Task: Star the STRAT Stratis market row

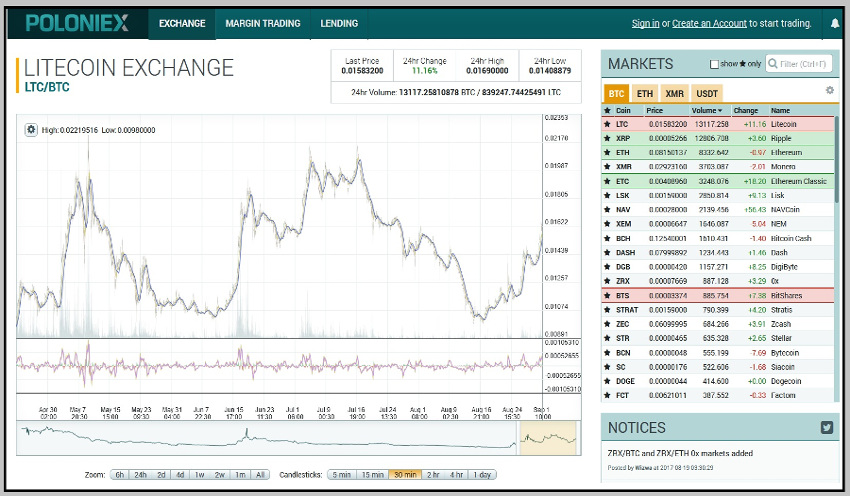Action: click(607, 310)
